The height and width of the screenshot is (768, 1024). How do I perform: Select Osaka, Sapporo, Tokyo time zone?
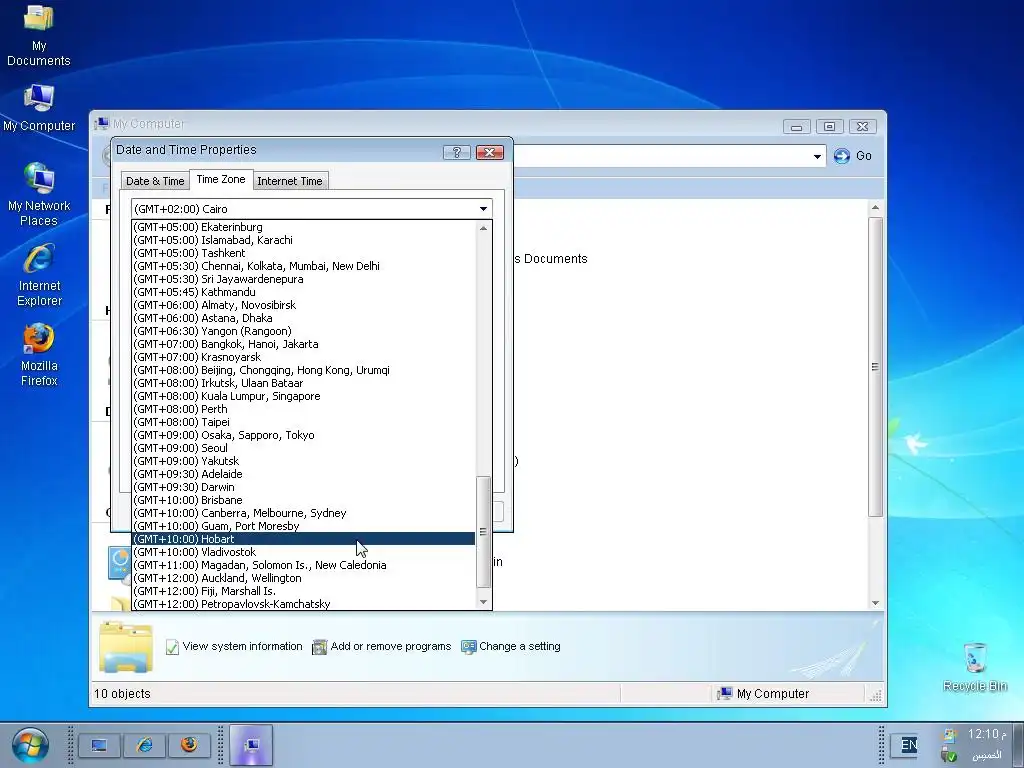click(304, 436)
